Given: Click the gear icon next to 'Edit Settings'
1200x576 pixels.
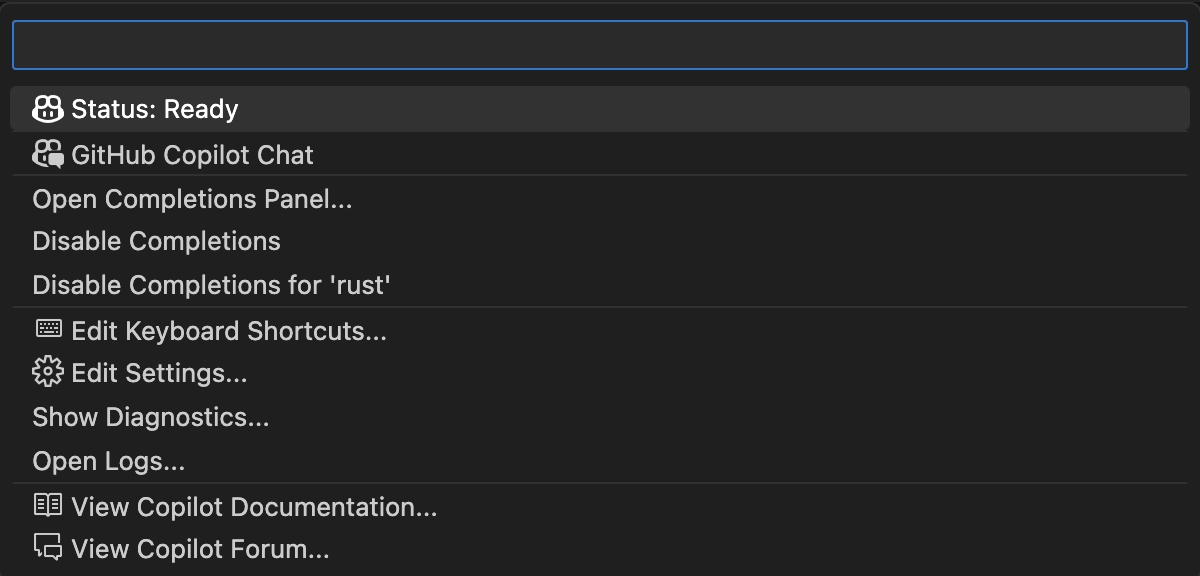Looking at the screenshot, I should pos(47,373).
